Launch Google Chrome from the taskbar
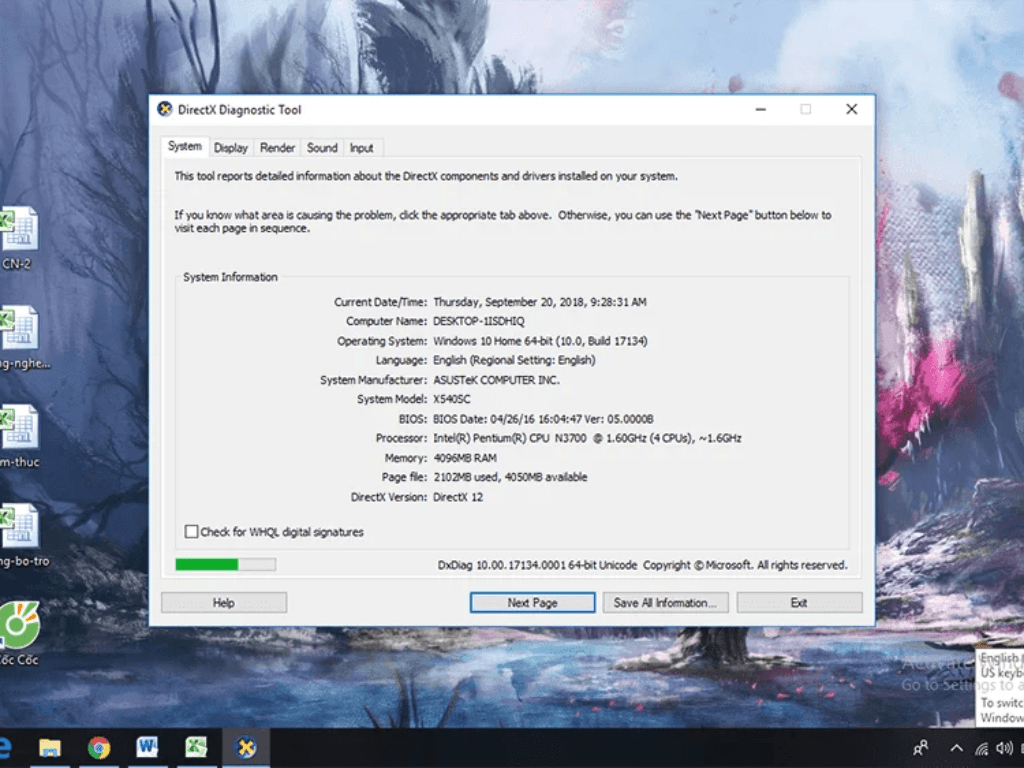The width and height of the screenshot is (1024, 768). point(98,747)
